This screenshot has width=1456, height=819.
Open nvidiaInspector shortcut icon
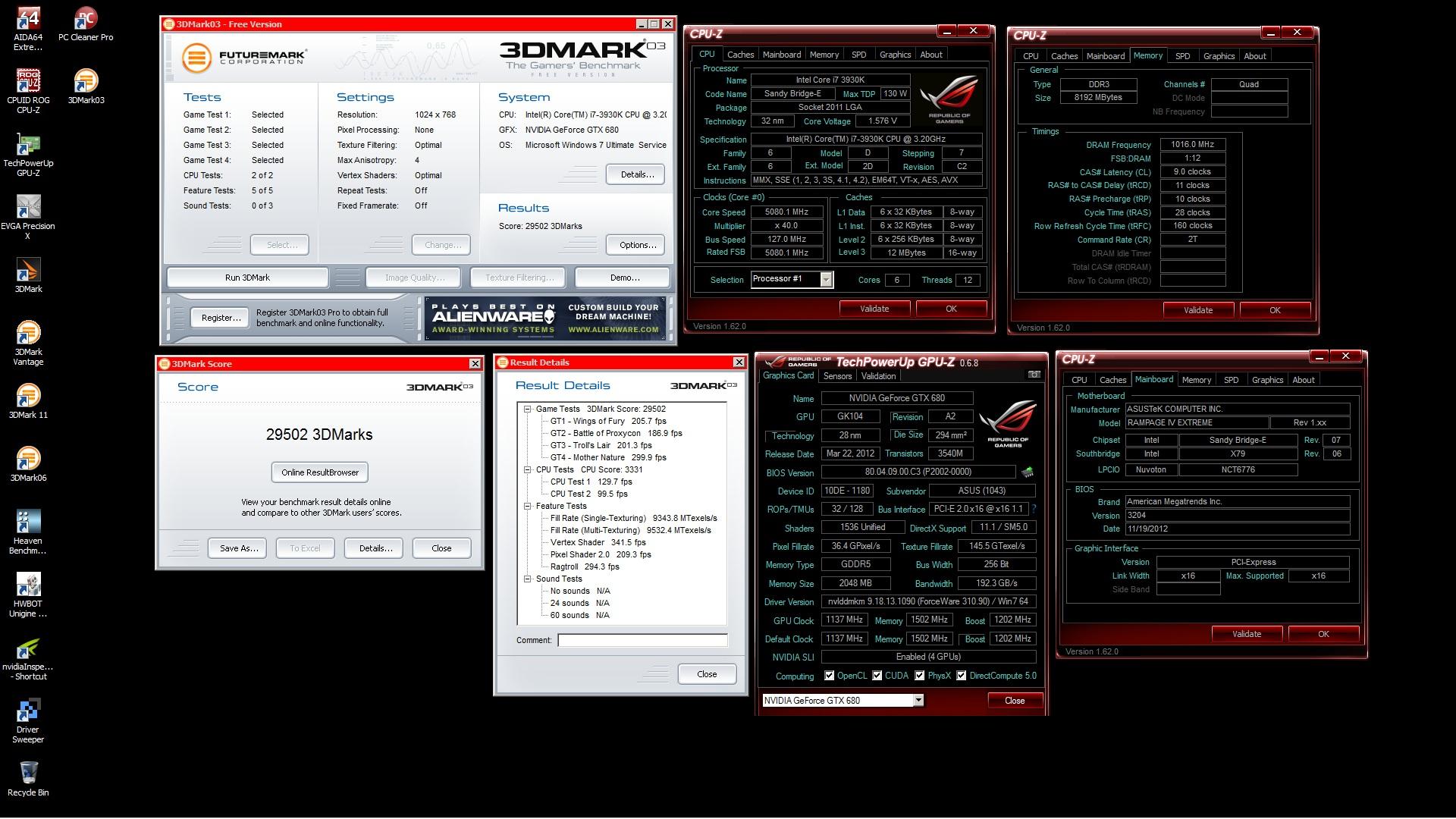point(28,658)
